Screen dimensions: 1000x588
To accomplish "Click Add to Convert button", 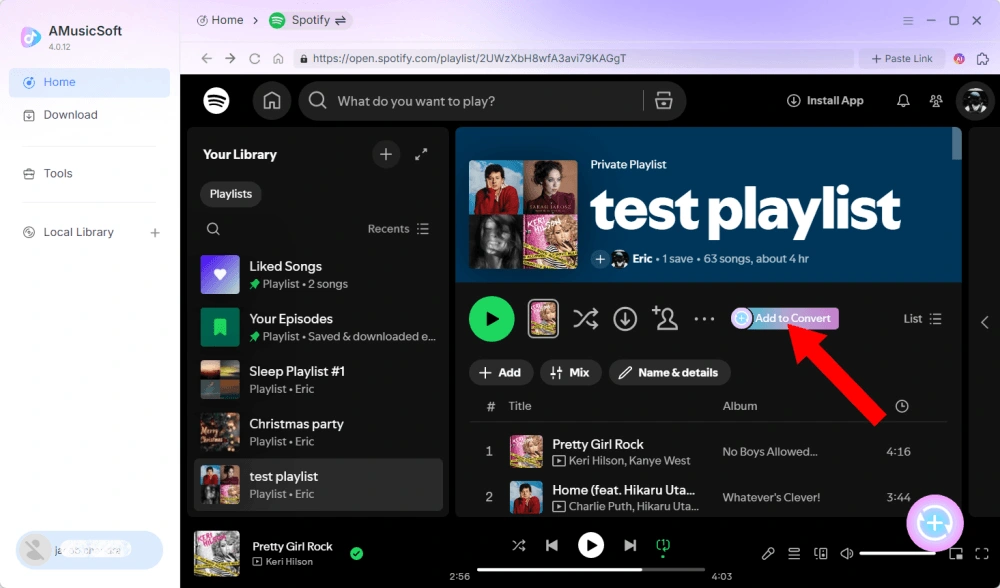I will pyautogui.click(x=785, y=318).
